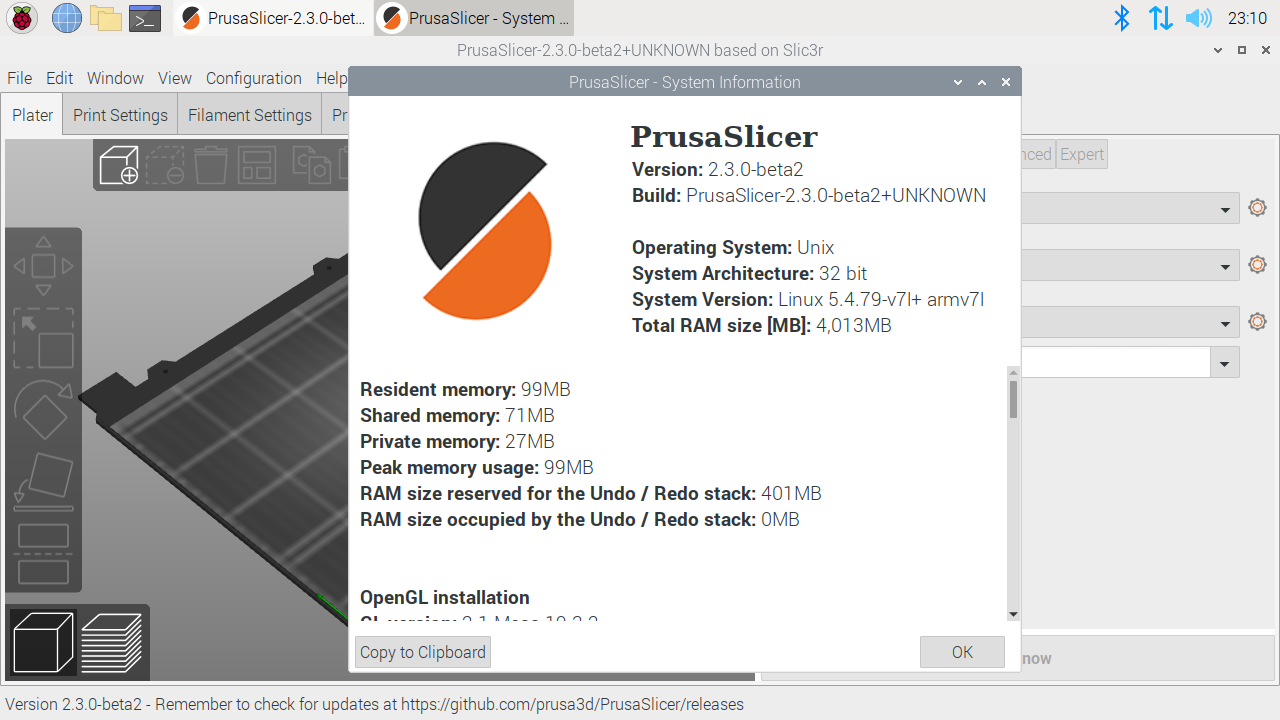Open the network arrows tray icon
The width and height of the screenshot is (1280, 720).
[x=1160, y=18]
